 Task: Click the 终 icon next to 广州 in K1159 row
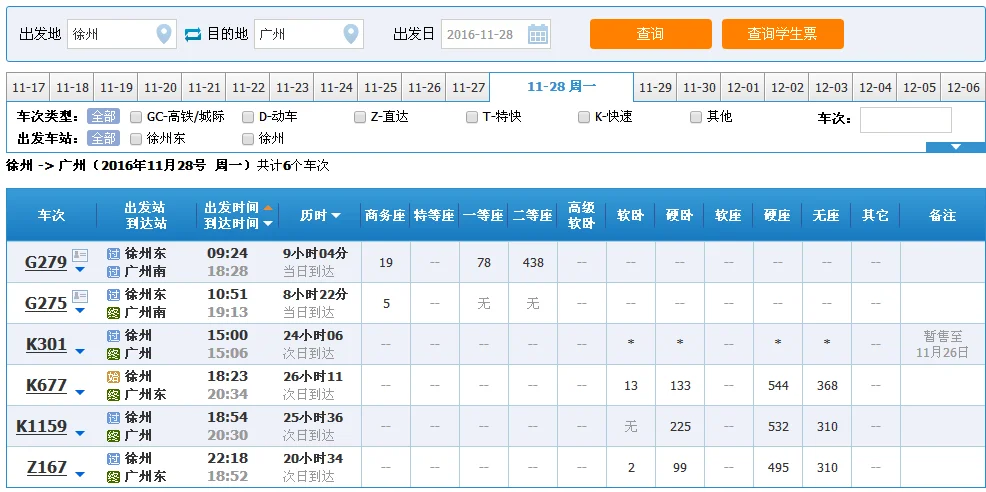click(113, 436)
